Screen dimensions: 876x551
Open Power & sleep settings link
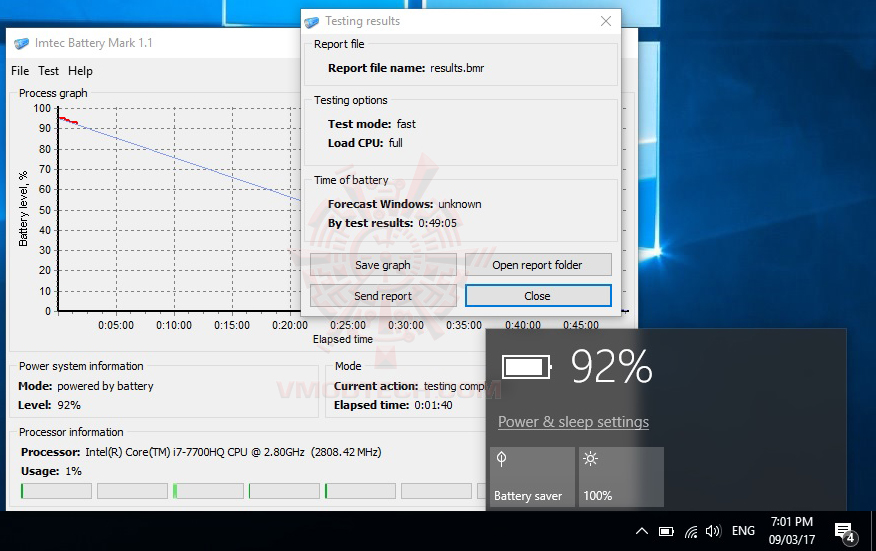pyautogui.click(x=573, y=421)
